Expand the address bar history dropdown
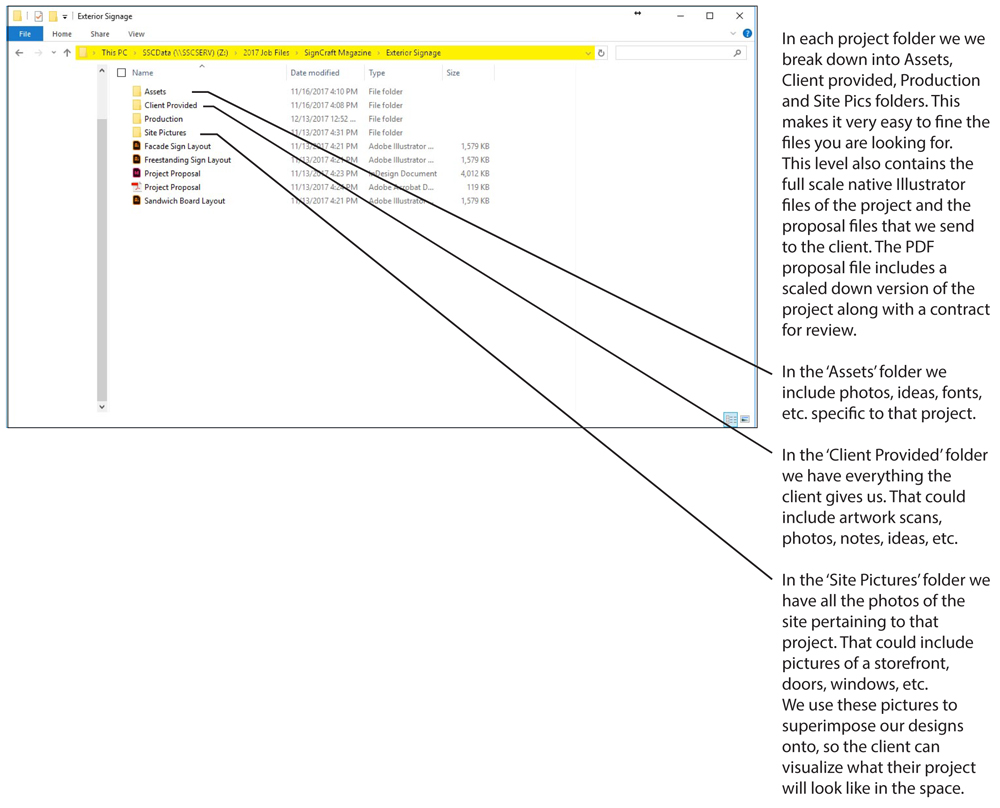 pos(588,53)
